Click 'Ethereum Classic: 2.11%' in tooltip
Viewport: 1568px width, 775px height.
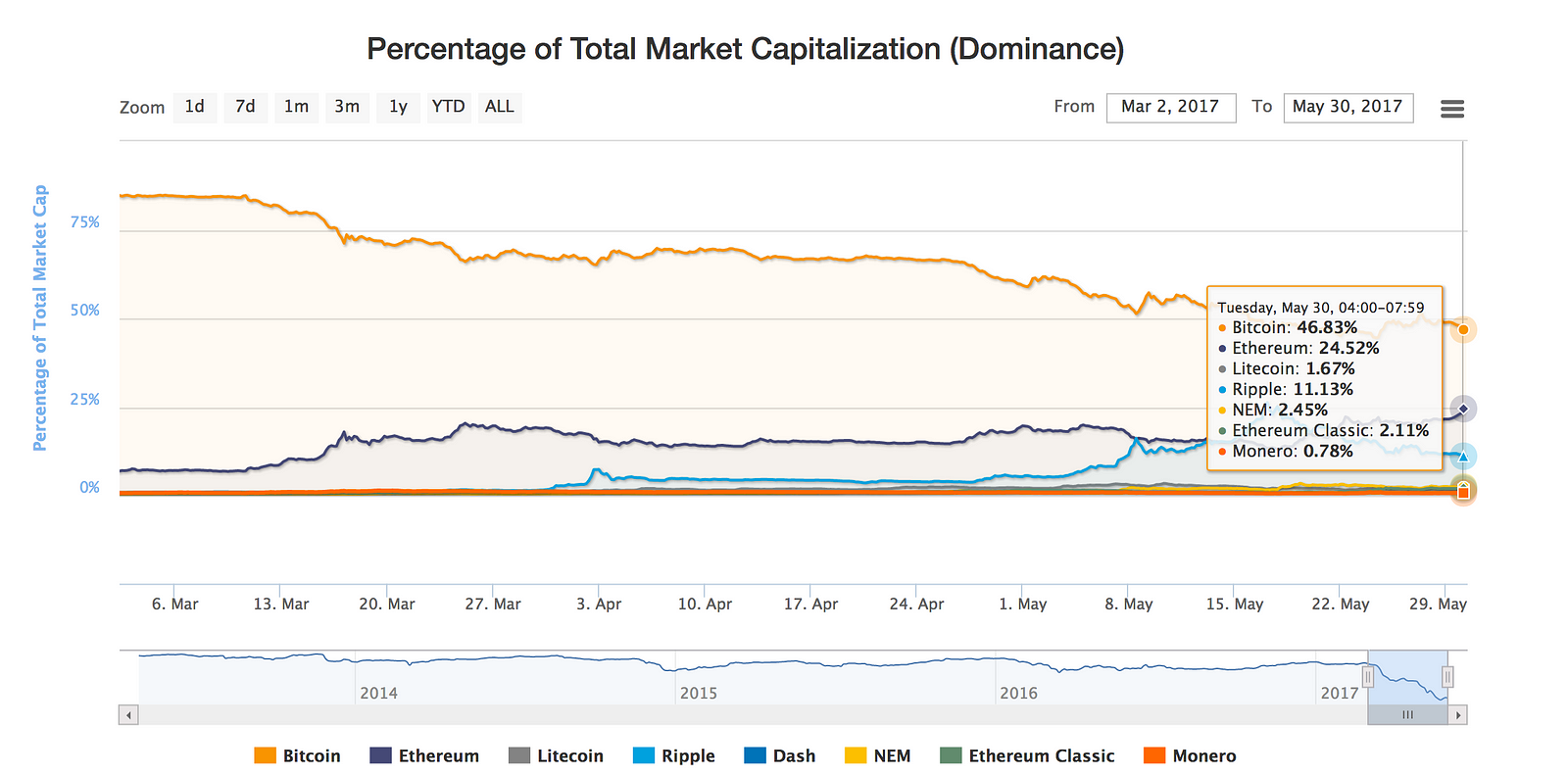click(1331, 430)
